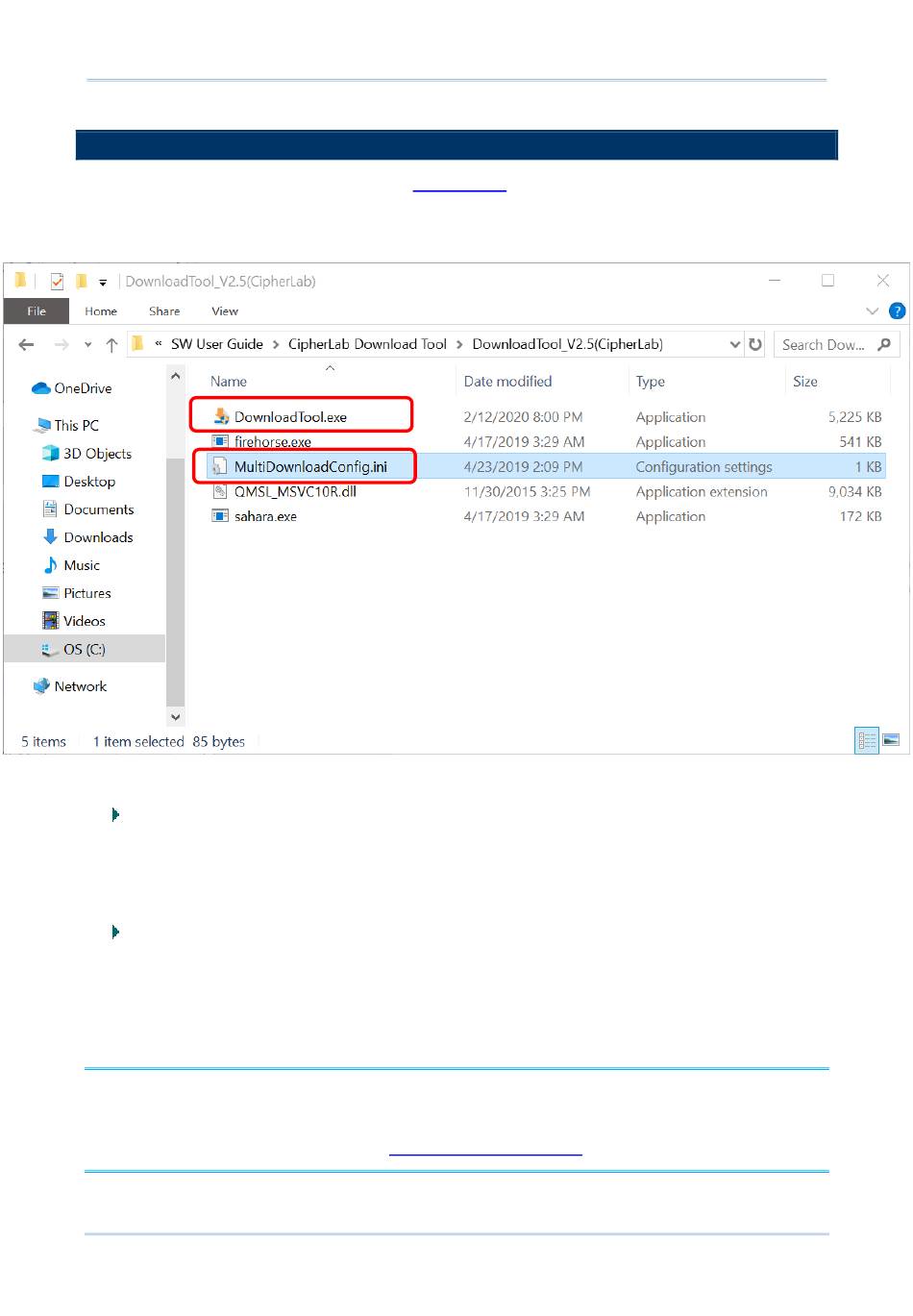Switch to Large icons view layout icon
Image resolution: width=913 pixels, height=1316 pixels.
(x=891, y=740)
